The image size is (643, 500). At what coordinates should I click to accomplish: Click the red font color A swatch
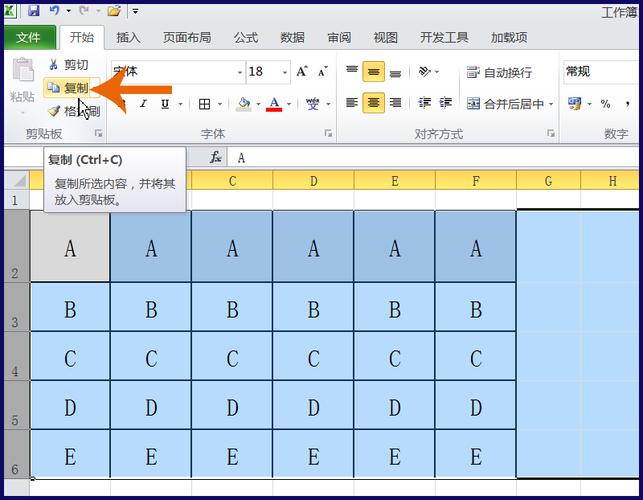point(274,104)
